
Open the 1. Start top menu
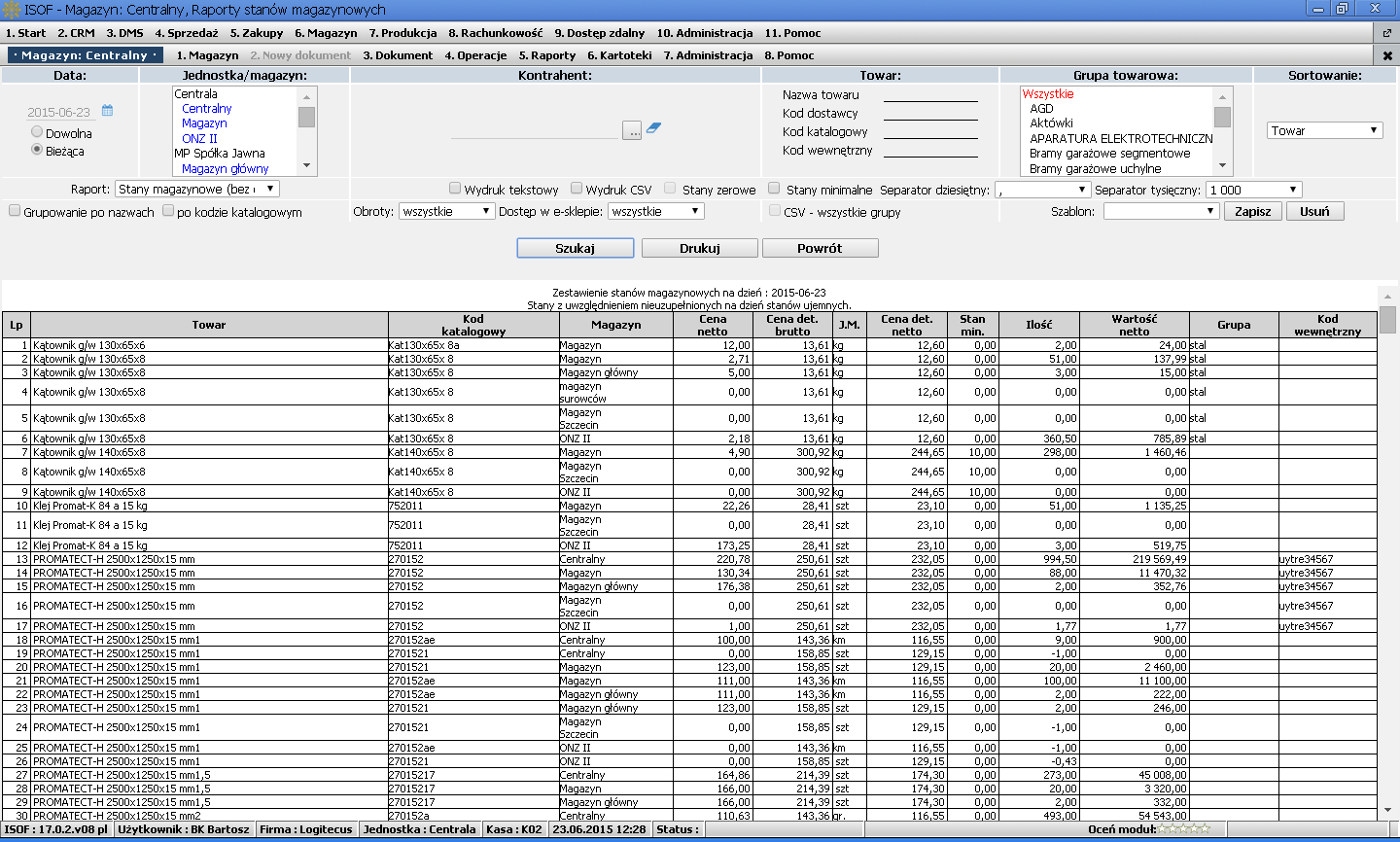(25, 33)
